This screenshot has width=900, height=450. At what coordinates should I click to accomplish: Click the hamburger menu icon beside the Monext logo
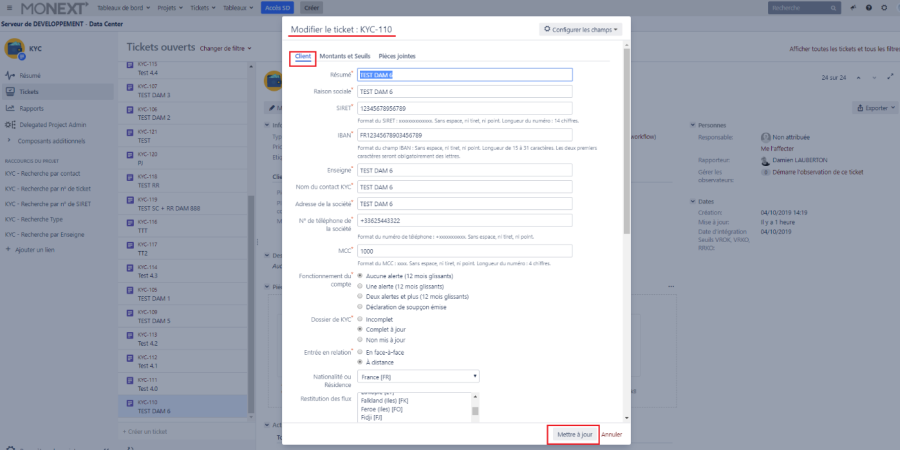[9, 8]
